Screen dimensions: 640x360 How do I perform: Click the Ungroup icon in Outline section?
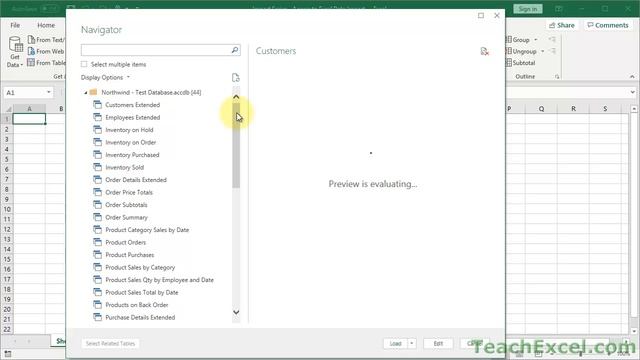point(509,51)
